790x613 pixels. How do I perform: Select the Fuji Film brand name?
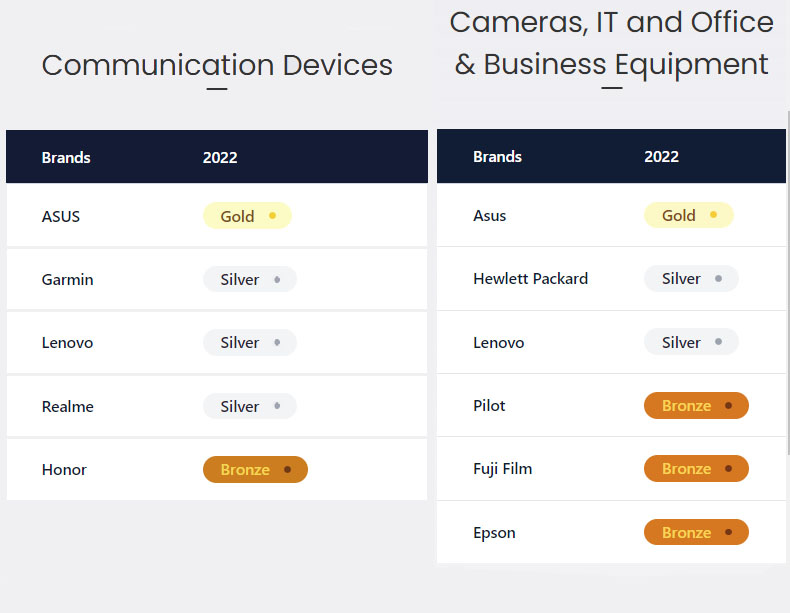pos(502,469)
